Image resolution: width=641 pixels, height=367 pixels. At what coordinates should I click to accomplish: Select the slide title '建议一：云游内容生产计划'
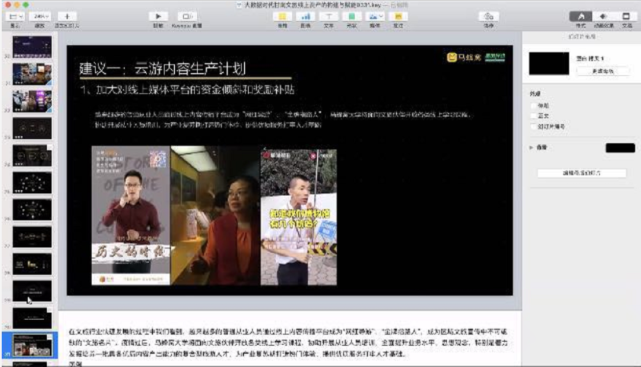tap(163, 68)
